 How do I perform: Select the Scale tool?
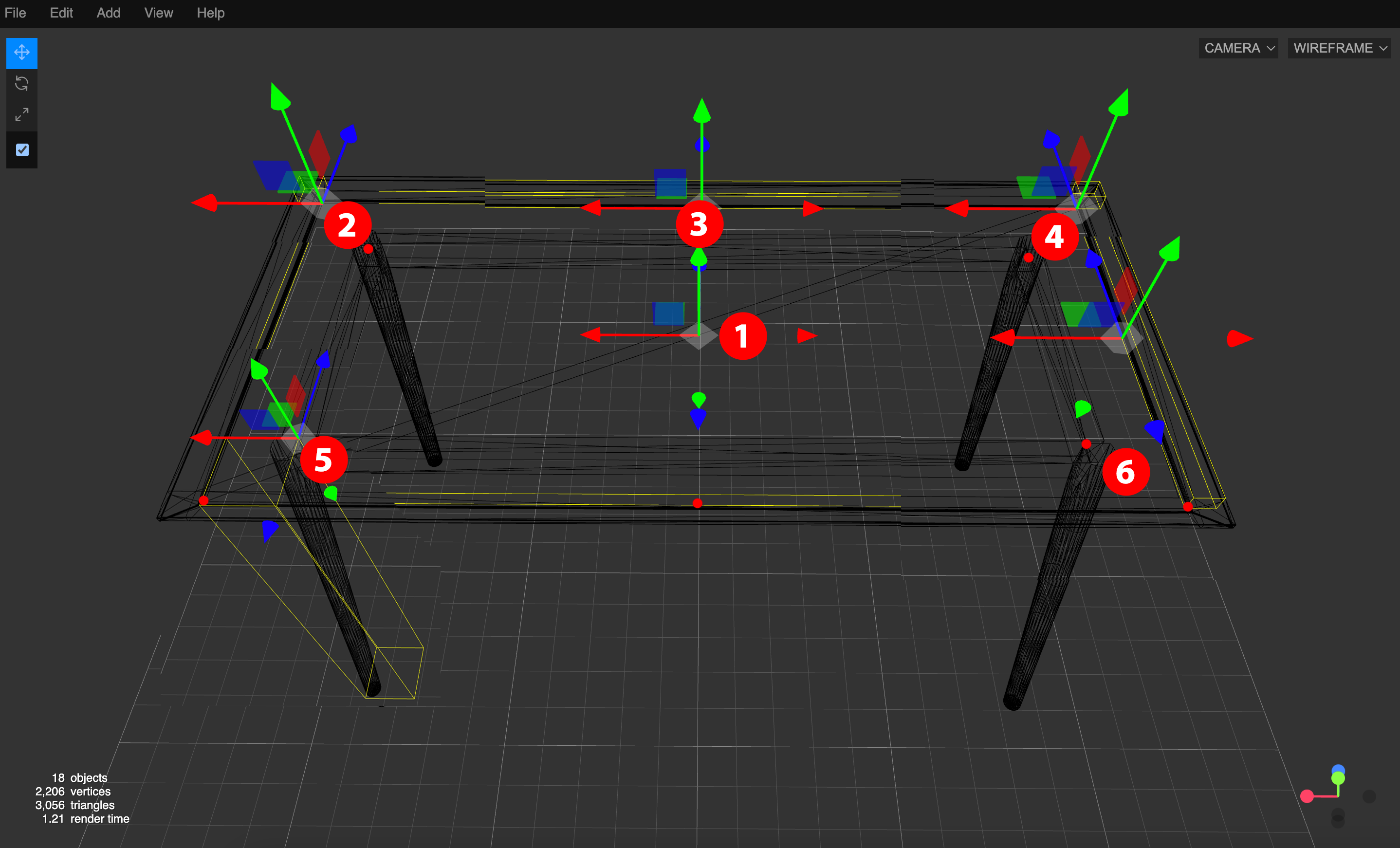pos(21,115)
